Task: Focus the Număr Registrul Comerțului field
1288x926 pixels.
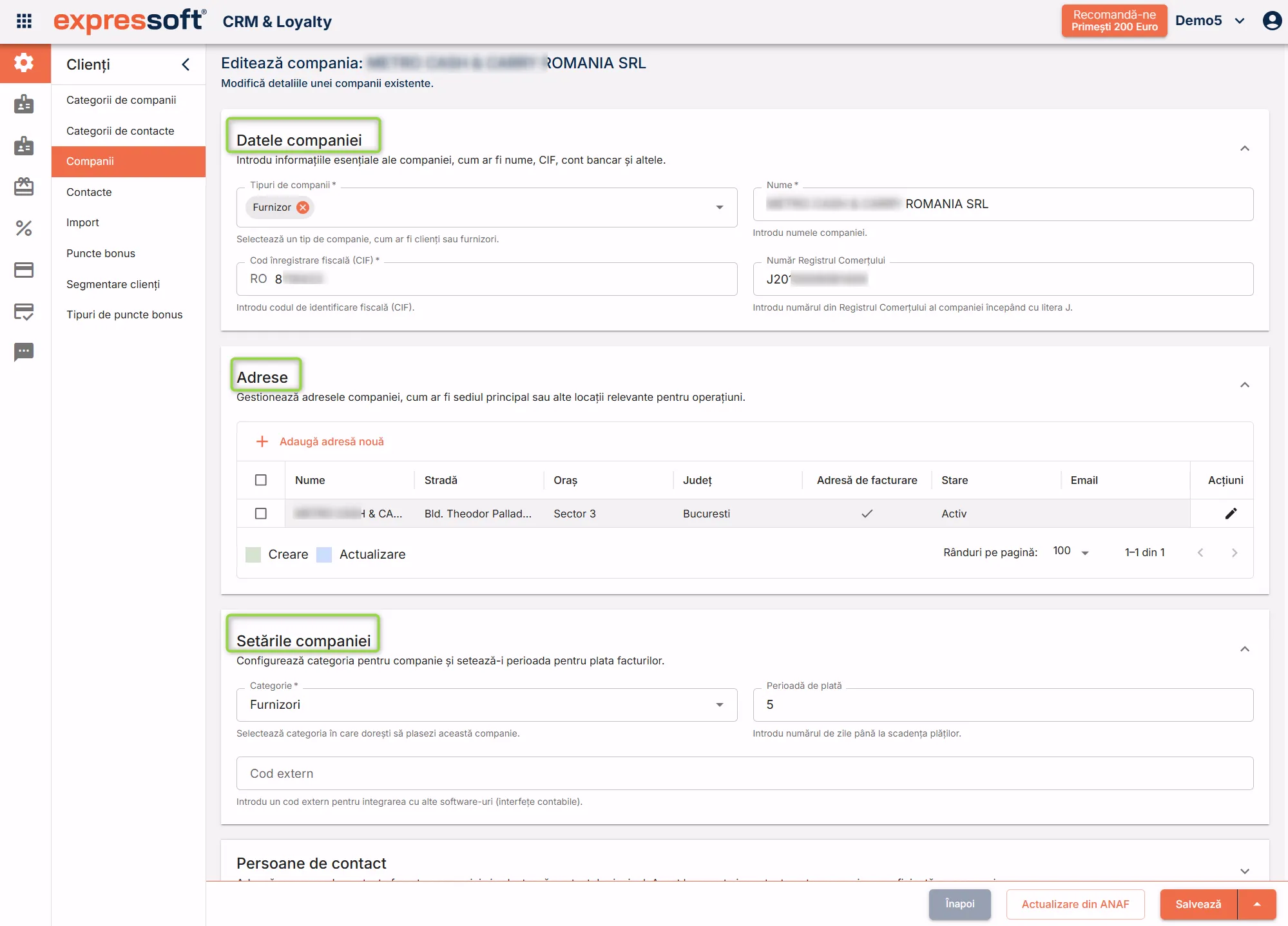Action: 1003,279
